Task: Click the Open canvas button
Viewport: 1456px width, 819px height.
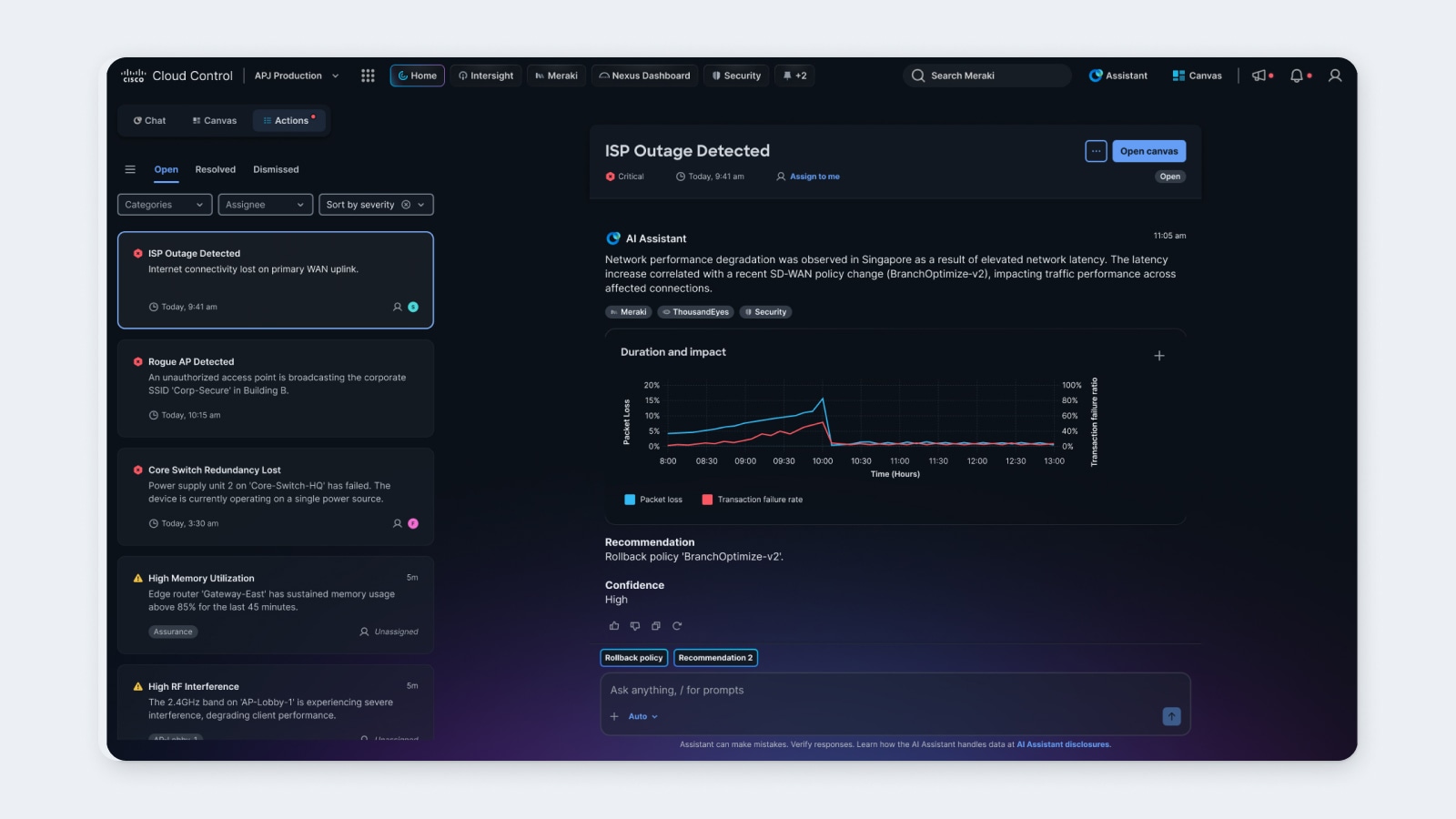Action: coord(1148,151)
